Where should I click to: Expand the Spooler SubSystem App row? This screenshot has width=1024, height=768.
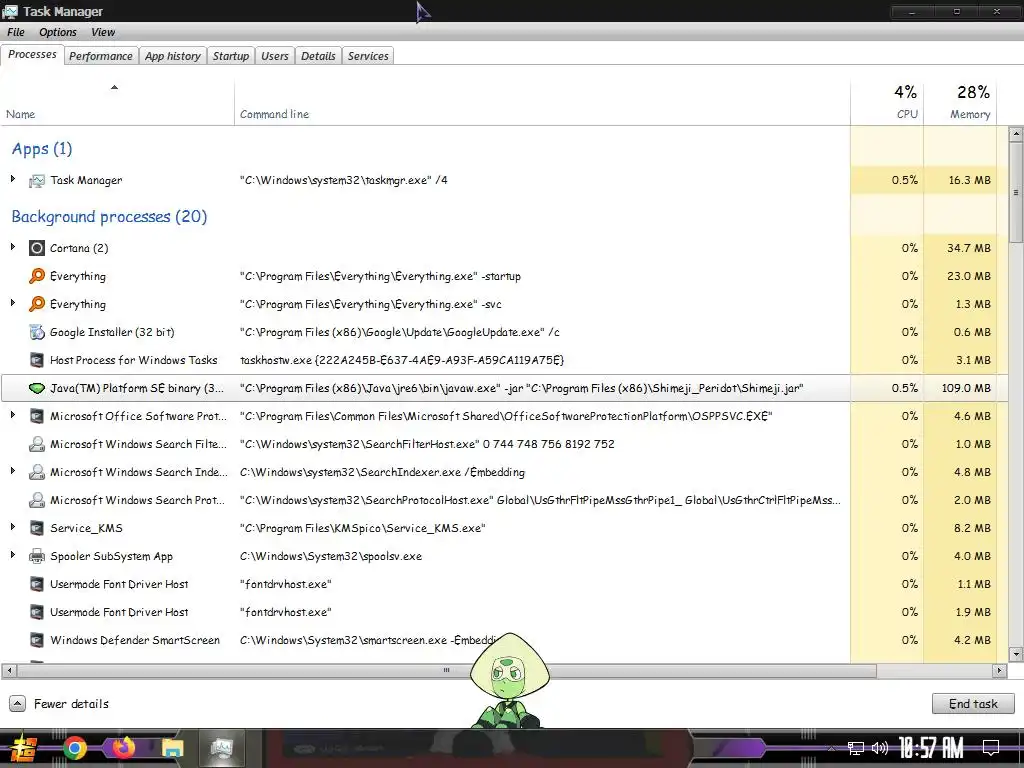(12, 555)
